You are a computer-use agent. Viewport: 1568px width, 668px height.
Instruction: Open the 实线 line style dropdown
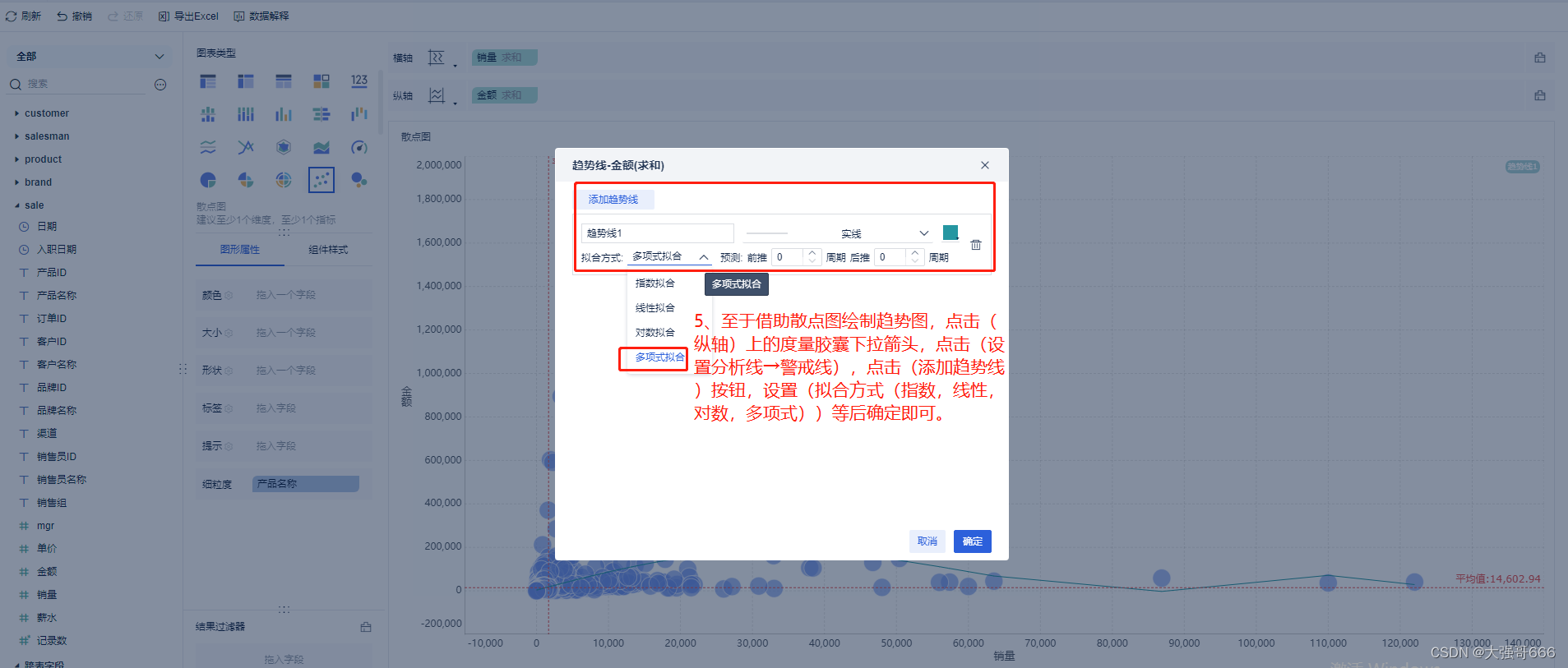pos(839,233)
